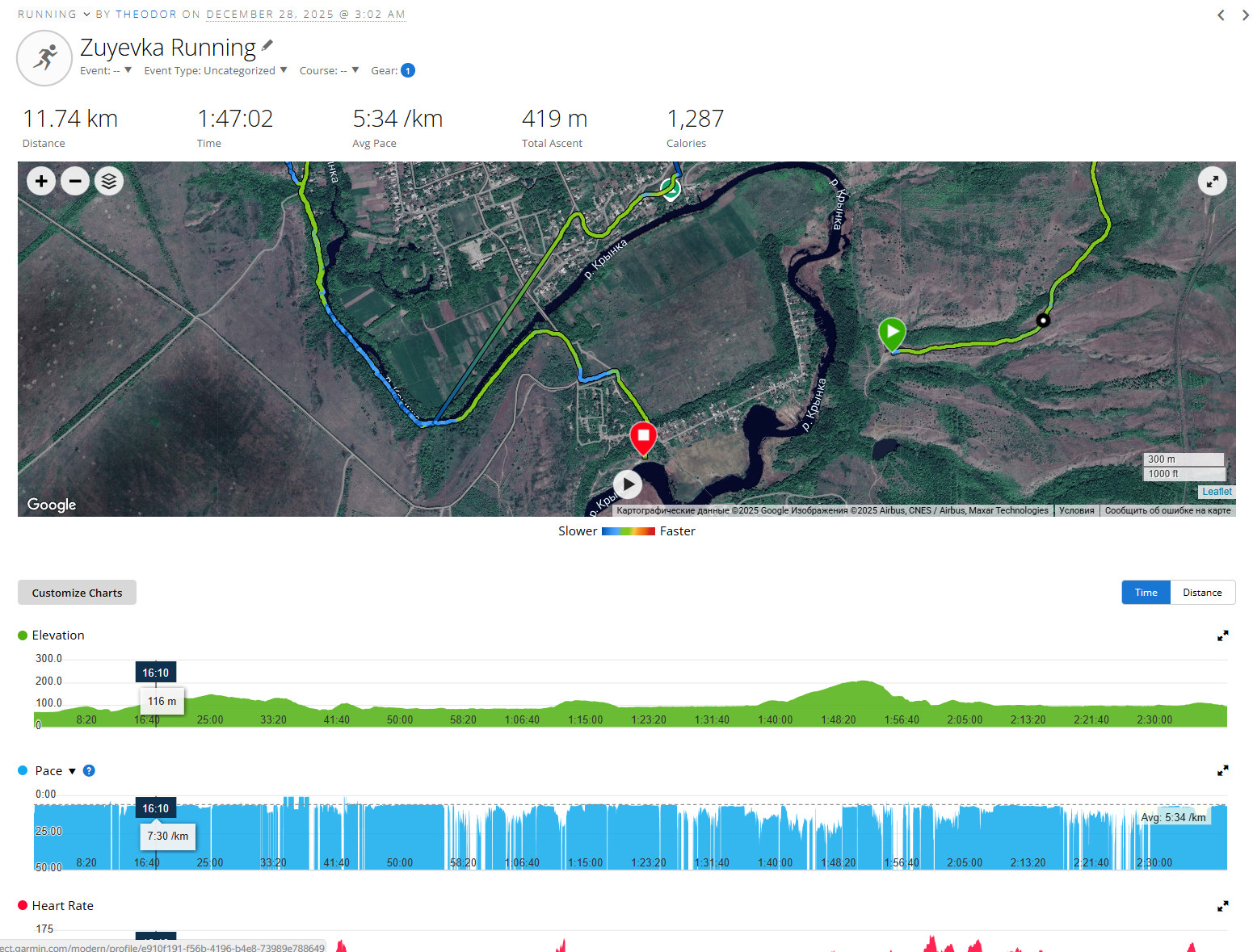This screenshot has width=1253, height=952.
Task: Click the 16:10 marker on the Pace chart
Action: pos(156,808)
